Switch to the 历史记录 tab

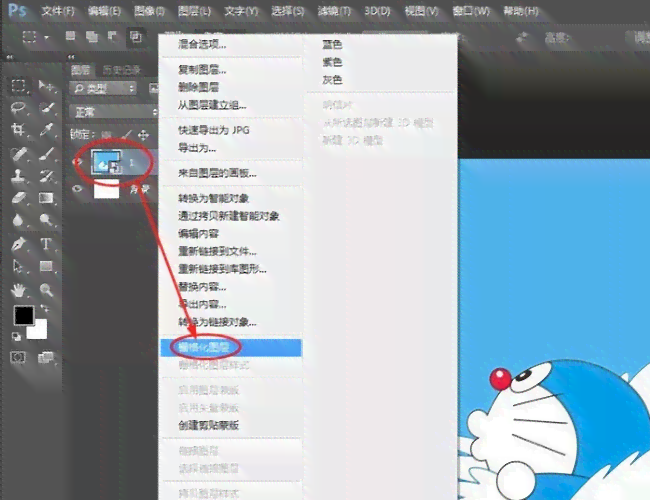coord(121,70)
